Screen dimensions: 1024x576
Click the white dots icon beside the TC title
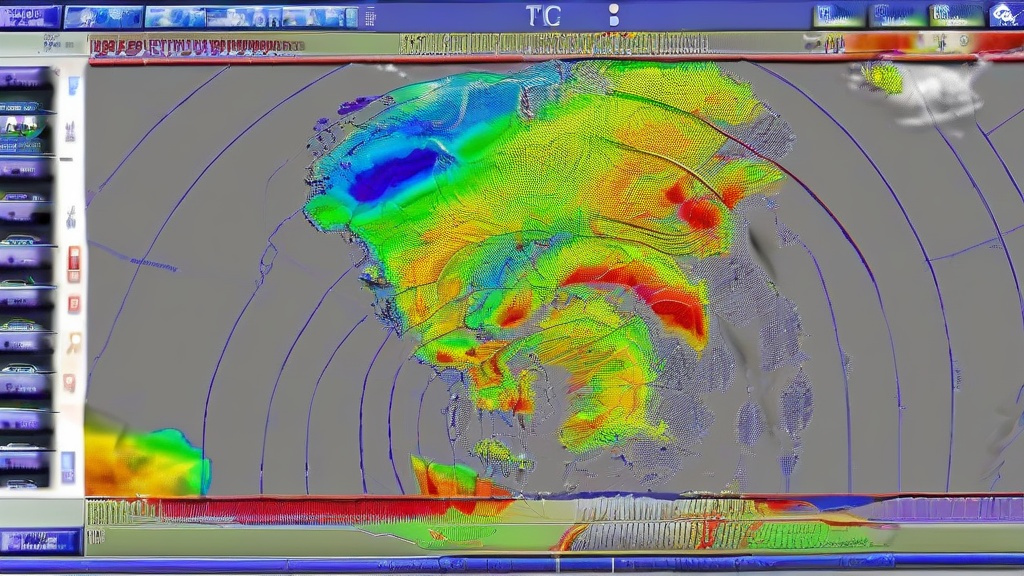pyautogui.click(x=613, y=15)
